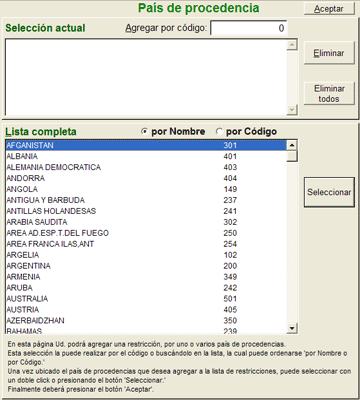Click the Eliminar todos button

pos(329,94)
